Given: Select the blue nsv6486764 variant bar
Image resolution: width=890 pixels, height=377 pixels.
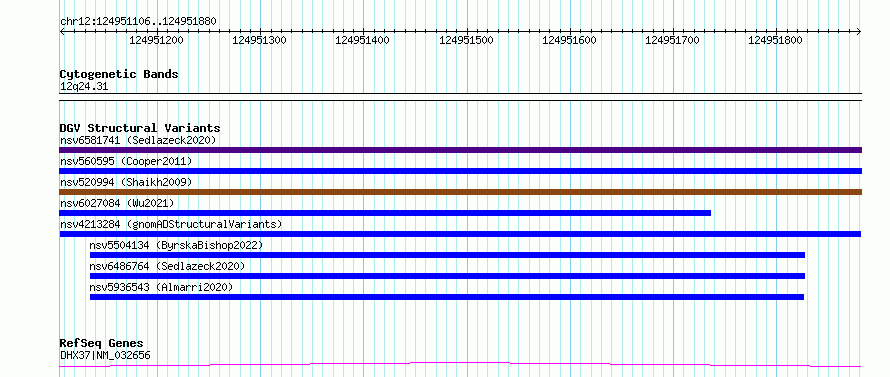Looking at the screenshot, I should click(447, 276).
